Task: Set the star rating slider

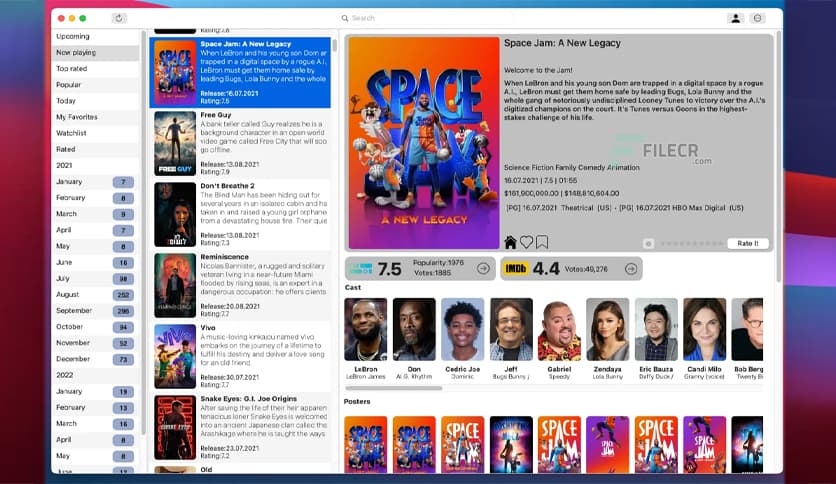Action: point(692,244)
